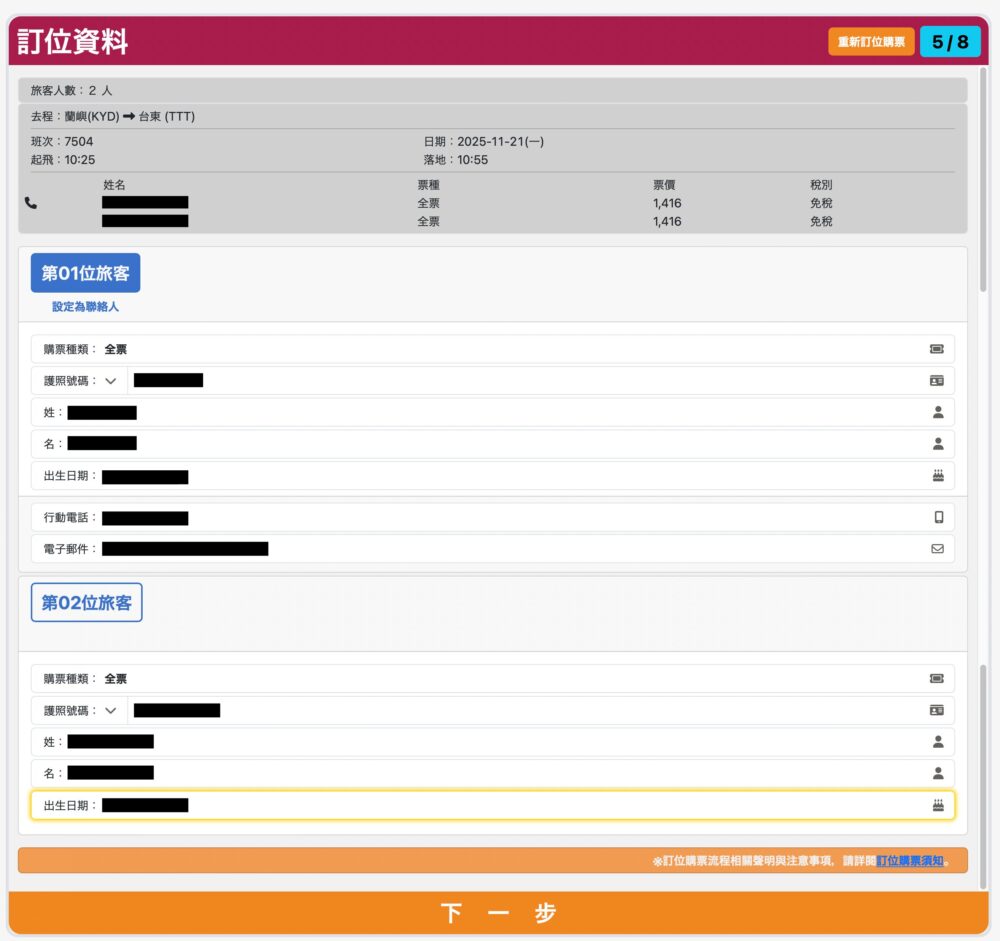Screen dimensions: 1000x941
Task: Click the person icon next to passenger 1 given name
Action: coord(936,443)
